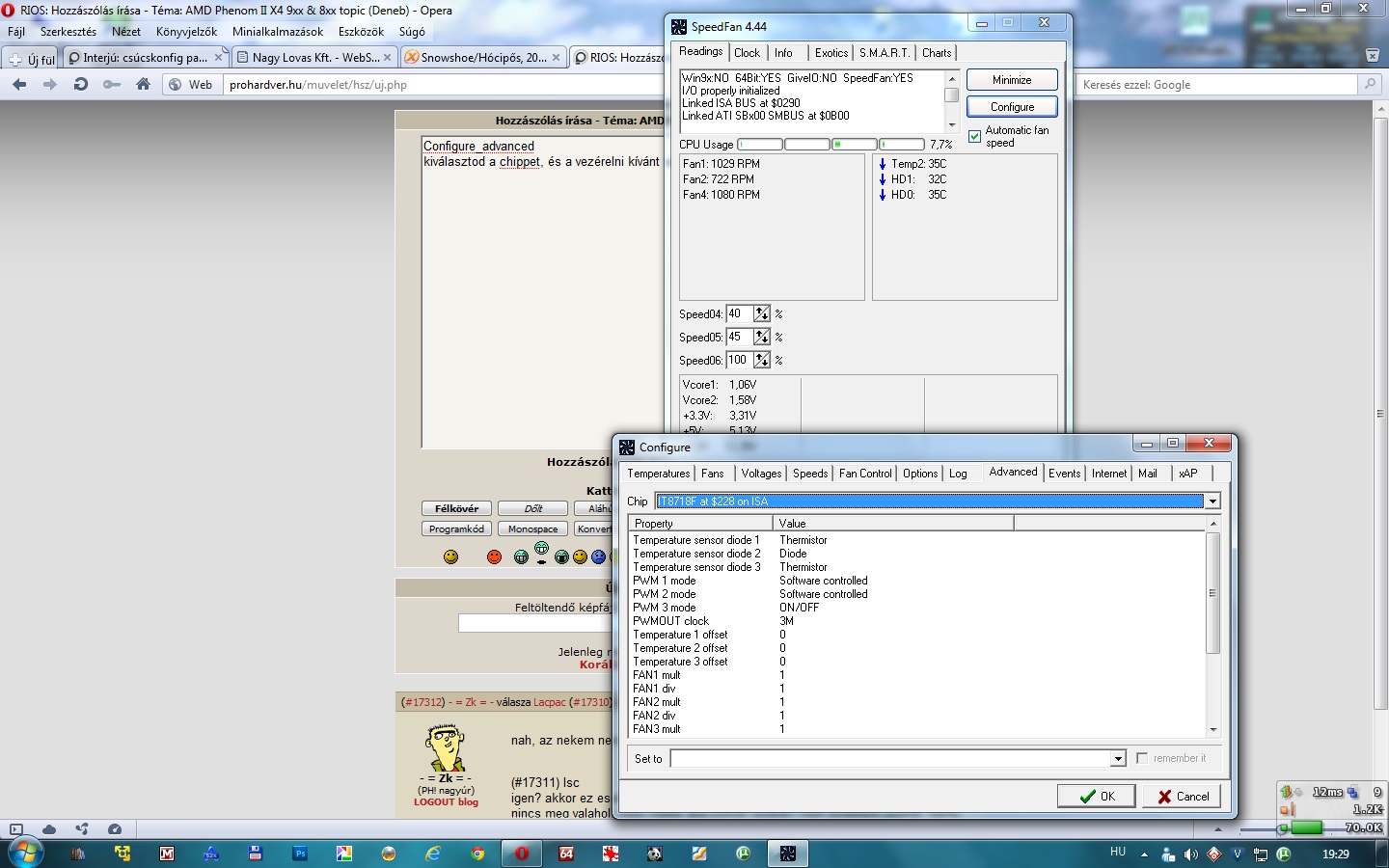Open SpeedFan Exotics tab
Viewport: 1389px width, 868px height.
[831, 53]
